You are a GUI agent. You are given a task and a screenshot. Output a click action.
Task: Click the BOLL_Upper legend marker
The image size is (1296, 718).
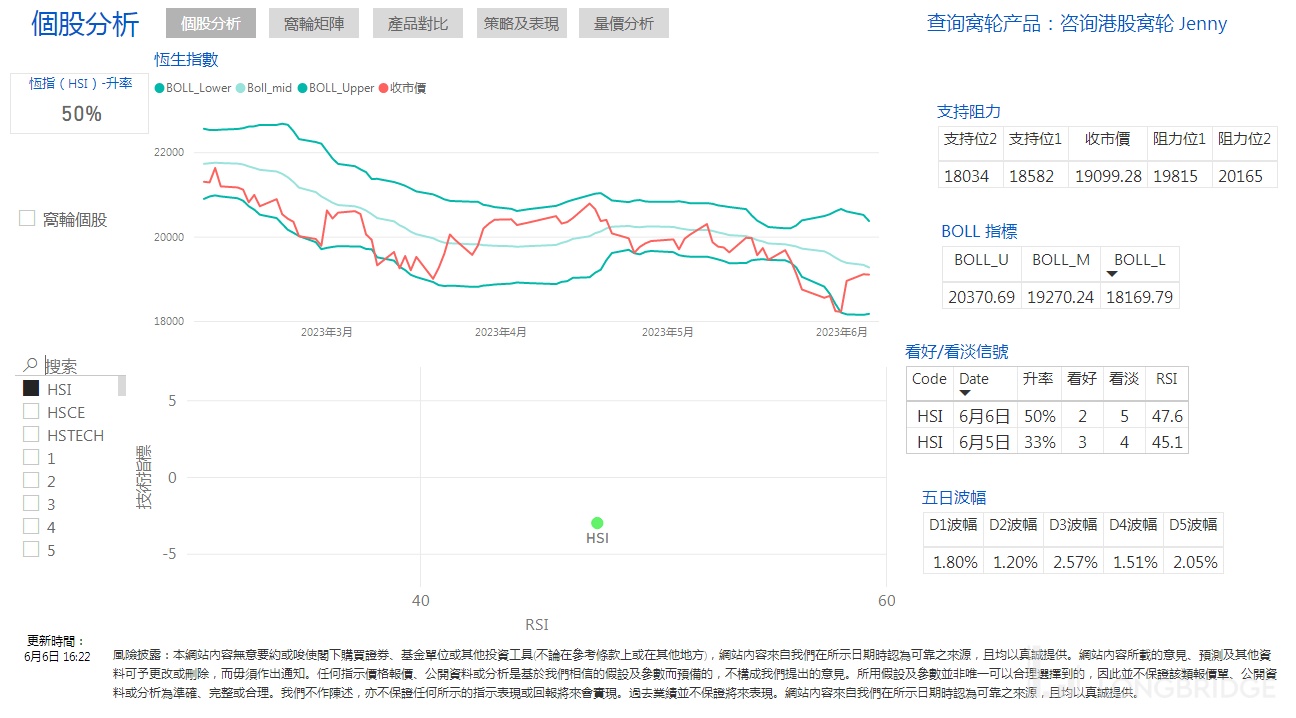[302, 88]
